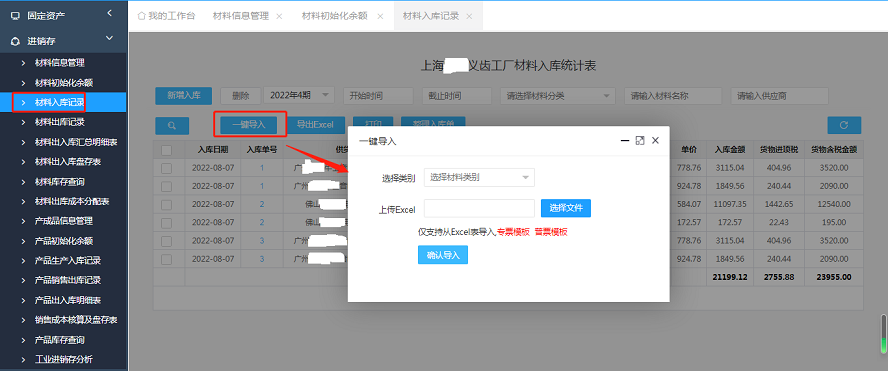888x371 pixels.
Task: Click the 入库日期 column header
Action: click(213, 150)
